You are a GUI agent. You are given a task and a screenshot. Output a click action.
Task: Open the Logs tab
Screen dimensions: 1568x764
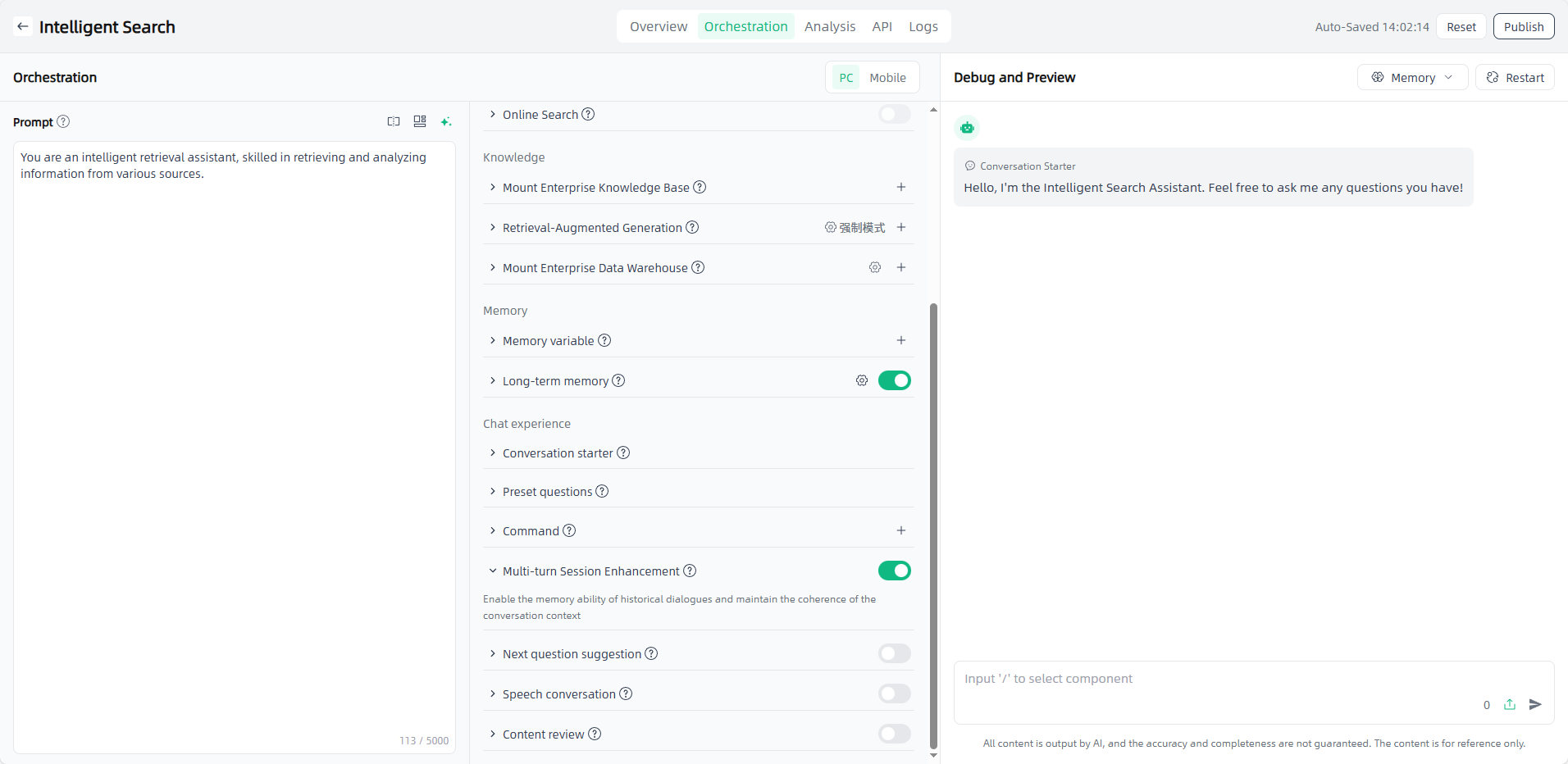(x=923, y=26)
